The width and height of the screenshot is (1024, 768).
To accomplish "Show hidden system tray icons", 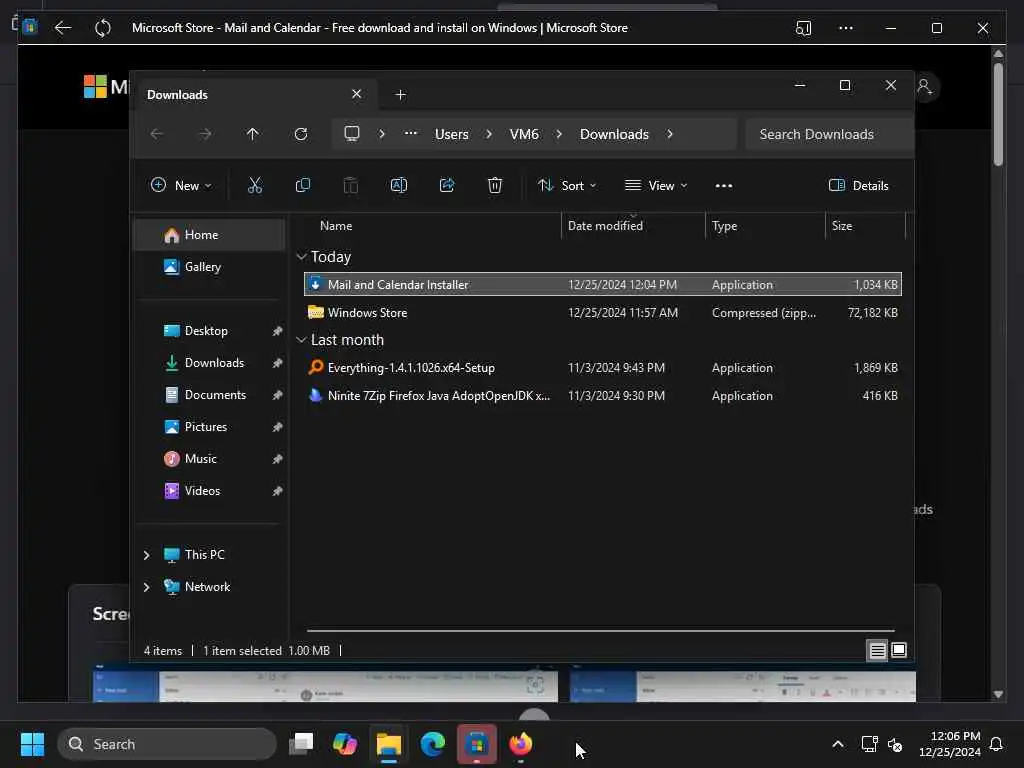I will [x=837, y=744].
